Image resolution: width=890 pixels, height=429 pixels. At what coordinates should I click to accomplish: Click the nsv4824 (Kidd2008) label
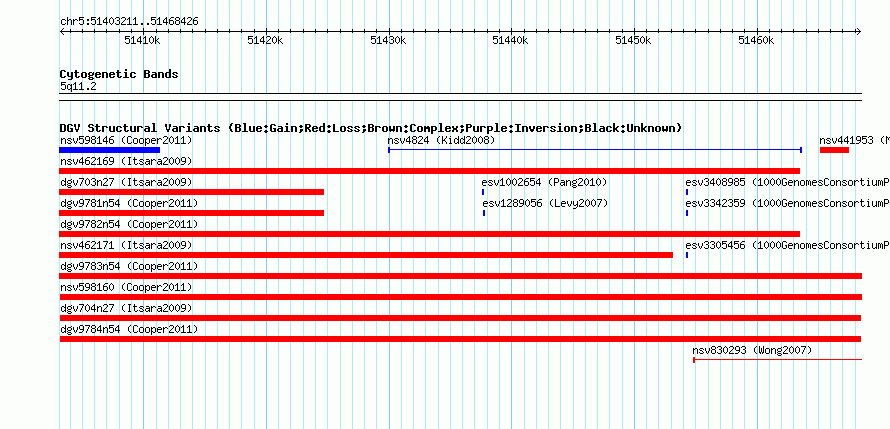pyautogui.click(x=441, y=140)
